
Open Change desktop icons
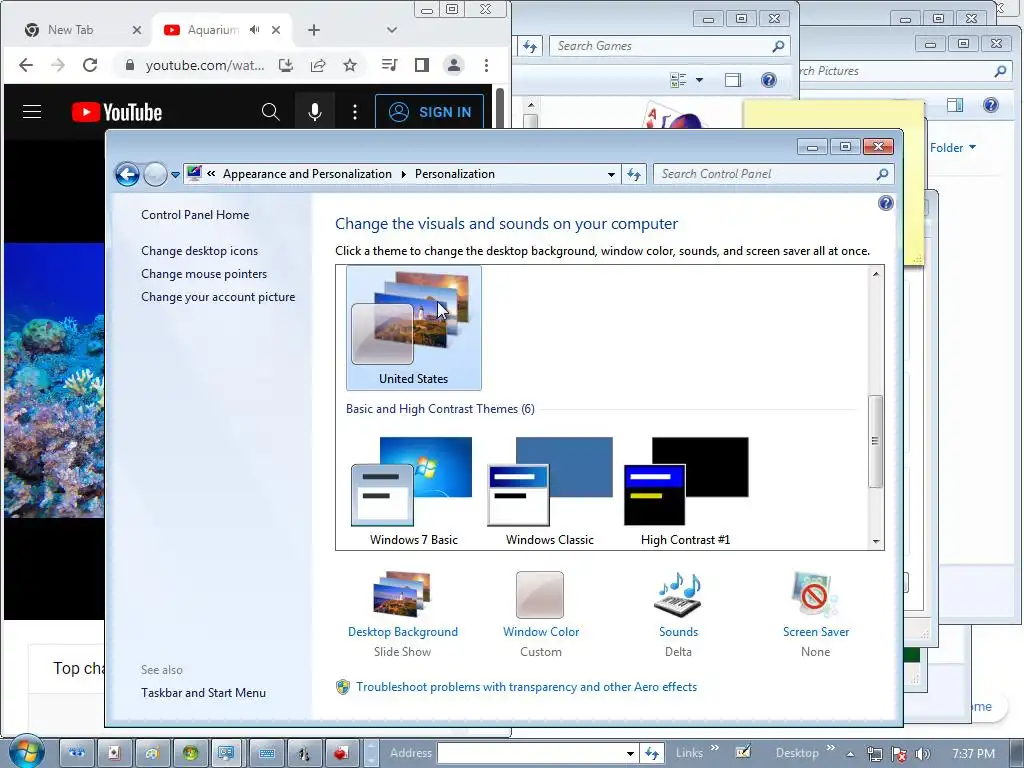tap(199, 251)
